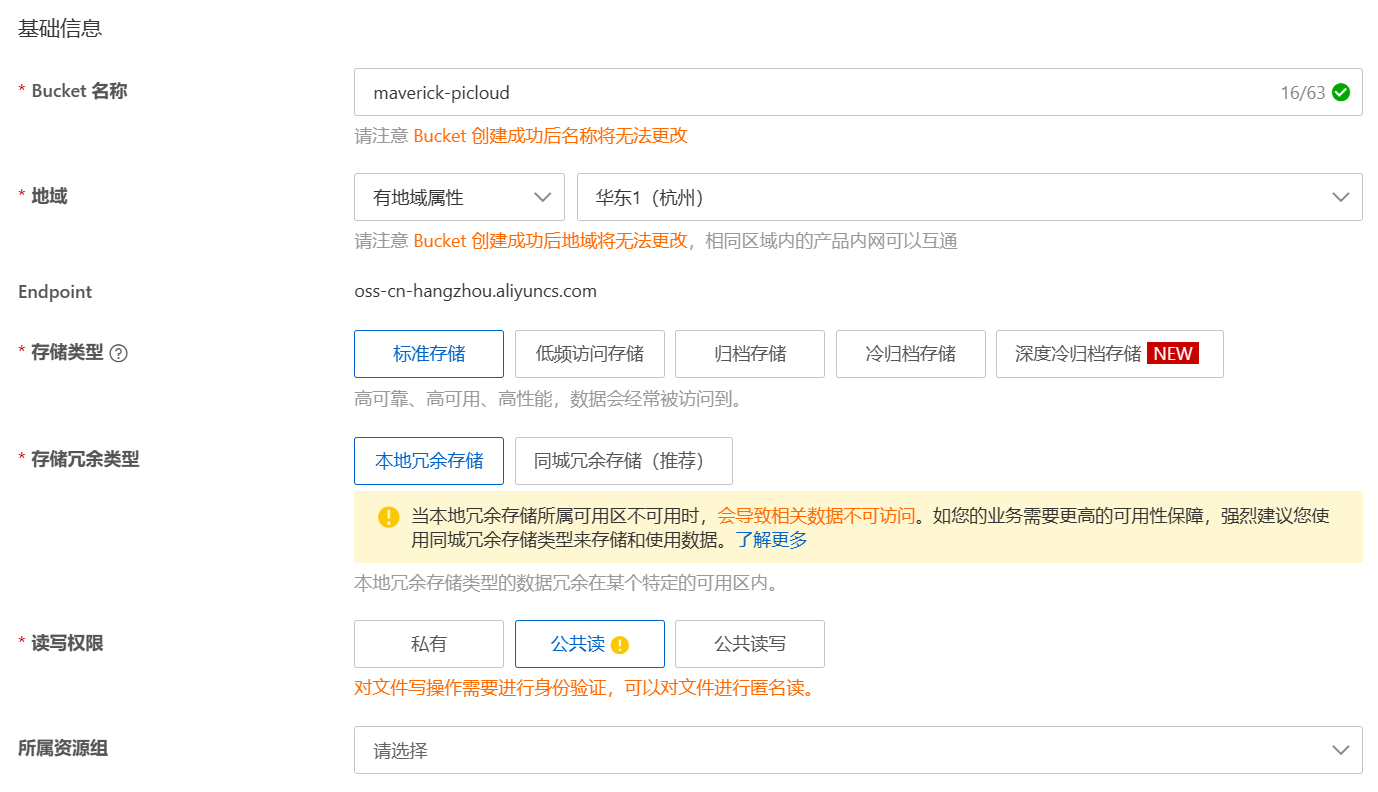The height and width of the screenshot is (792, 1378).
Task: Expand the 华东1（杭州） region dropdown
Action: [968, 197]
